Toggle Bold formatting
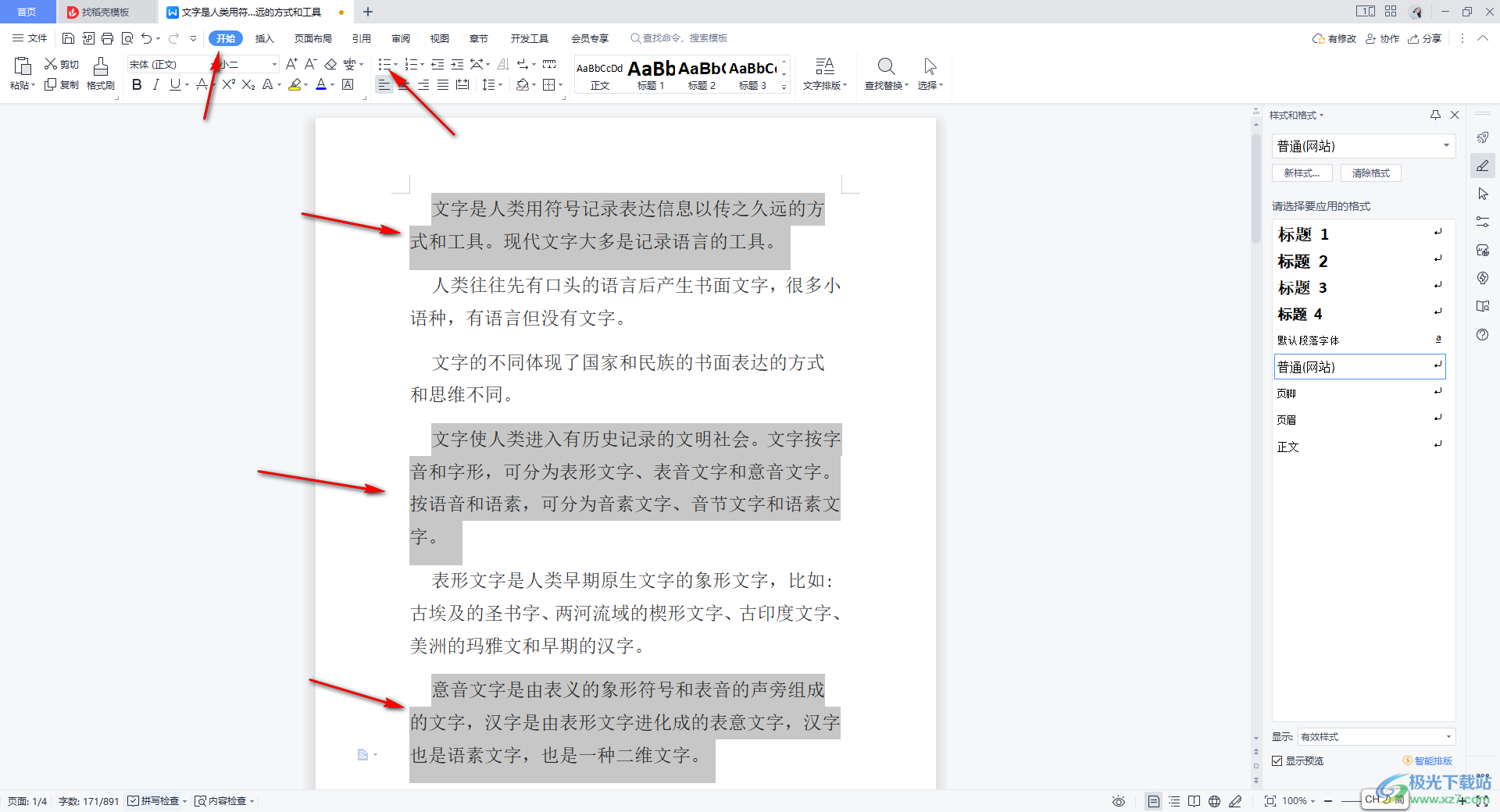 coord(137,84)
